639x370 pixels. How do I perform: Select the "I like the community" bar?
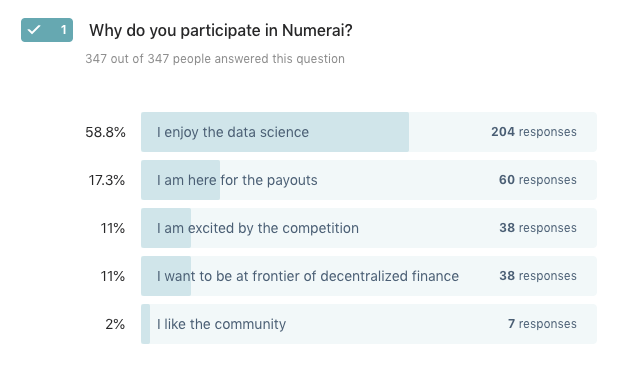pos(369,324)
